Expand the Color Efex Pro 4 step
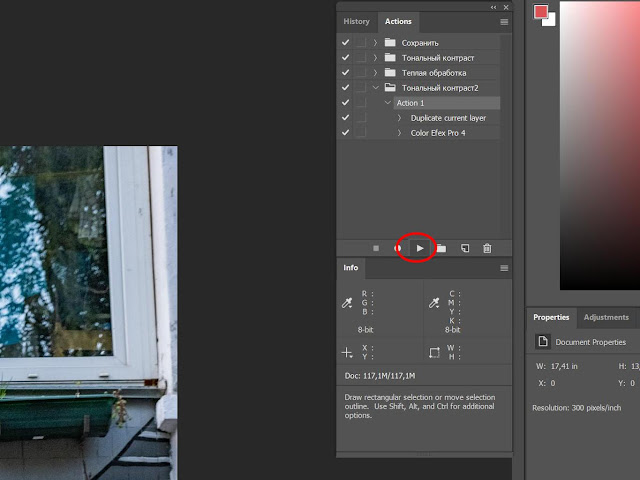640x480 pixels. coord(400,133)
